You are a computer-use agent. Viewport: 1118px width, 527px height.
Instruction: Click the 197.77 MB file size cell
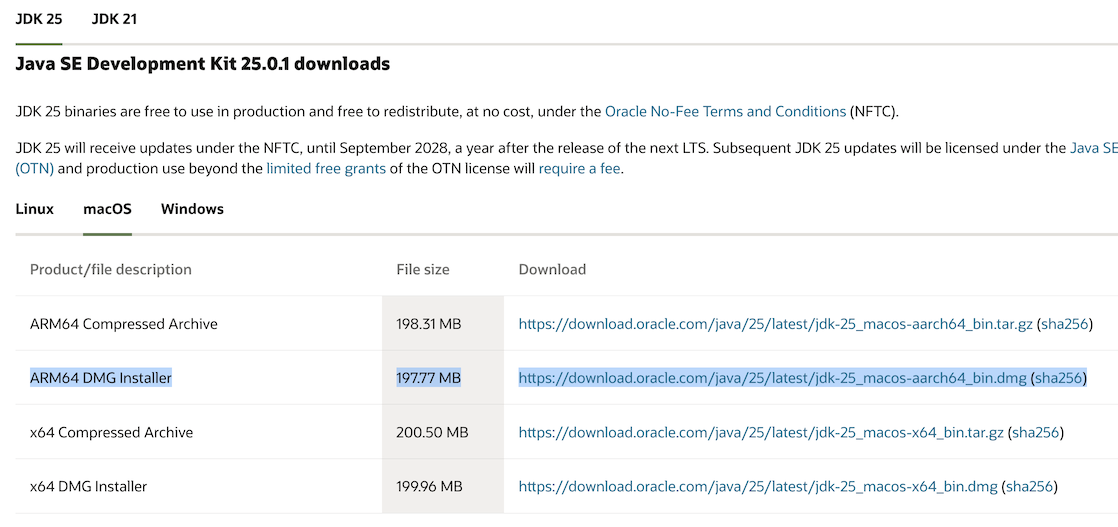428,378
